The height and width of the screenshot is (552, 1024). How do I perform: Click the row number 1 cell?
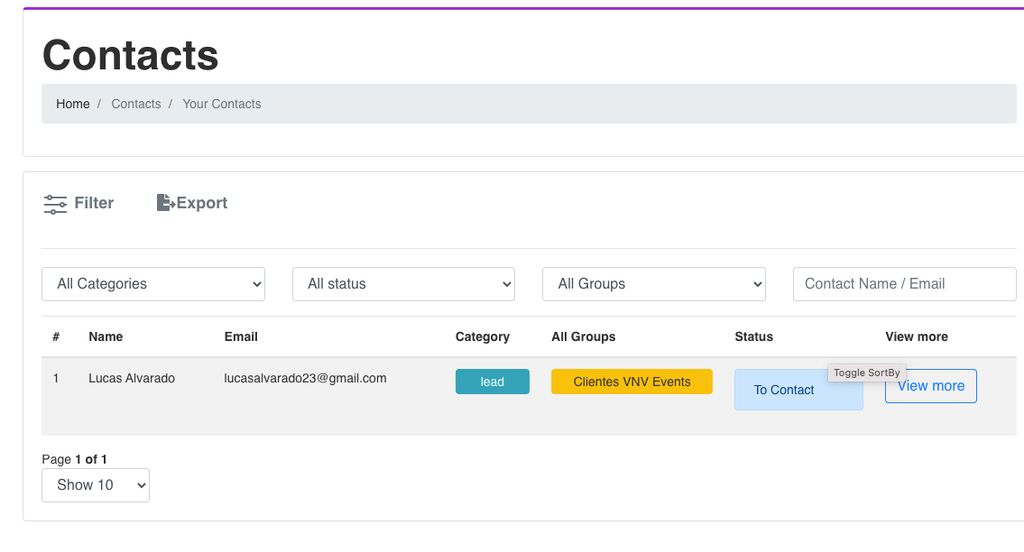[56, 378]
